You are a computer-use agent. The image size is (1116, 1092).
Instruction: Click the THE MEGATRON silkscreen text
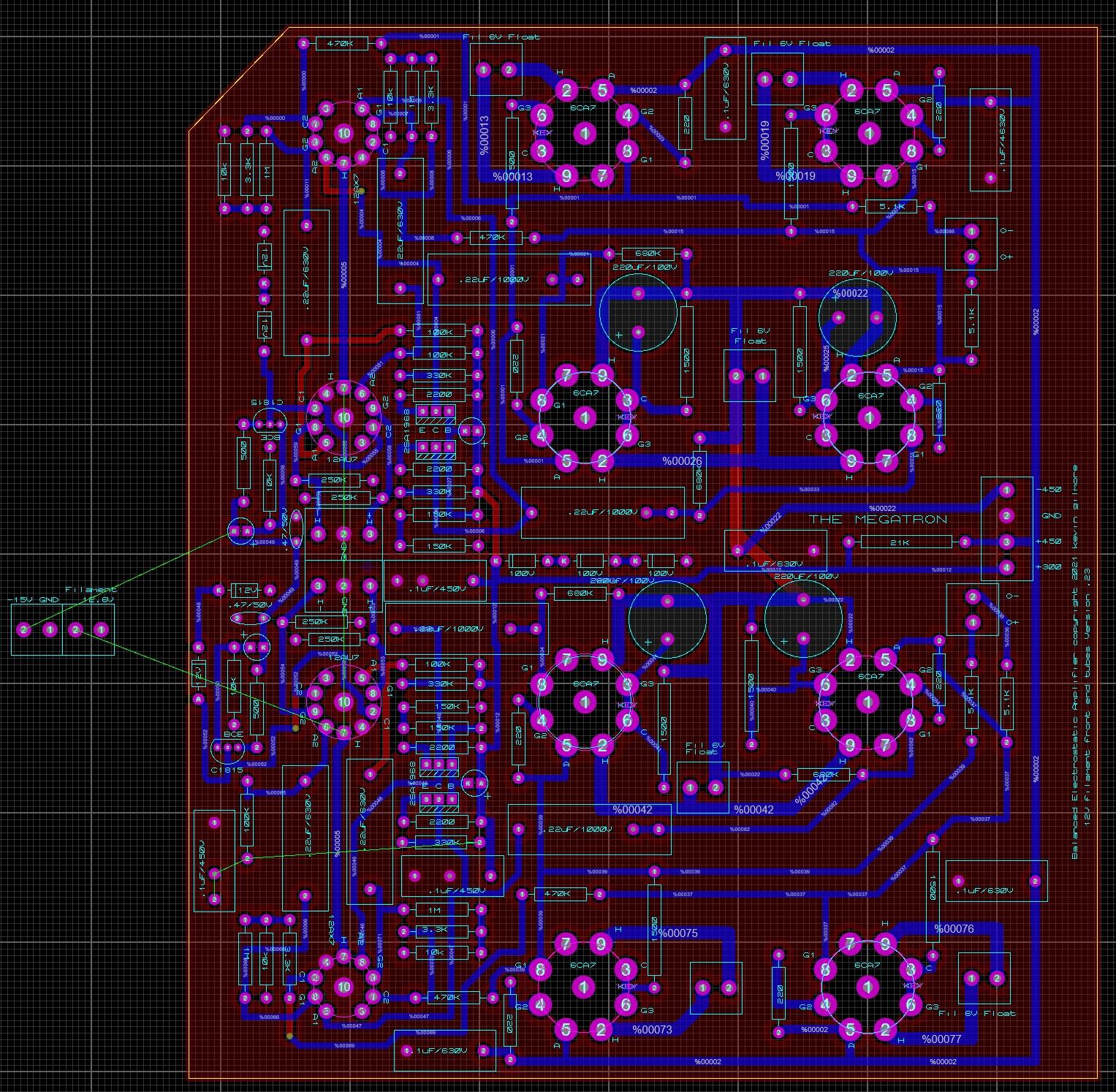pyautogui.click(x=878, y=520)
